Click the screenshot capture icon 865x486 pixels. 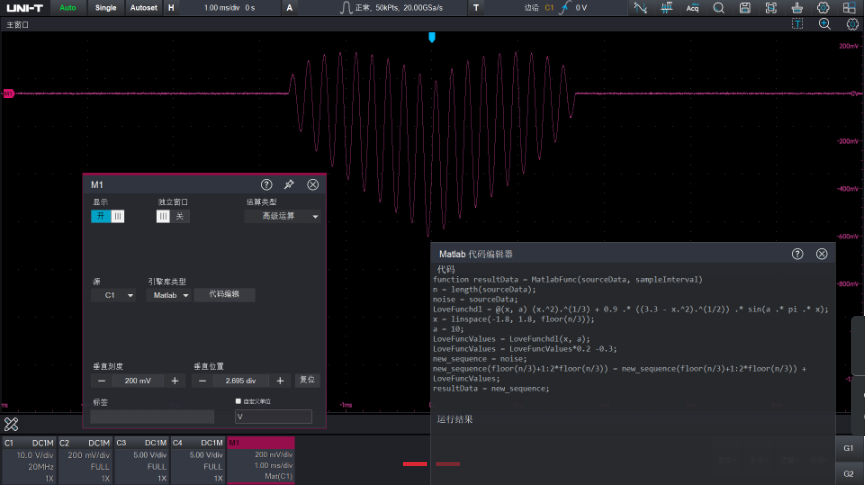pos(771,8)
